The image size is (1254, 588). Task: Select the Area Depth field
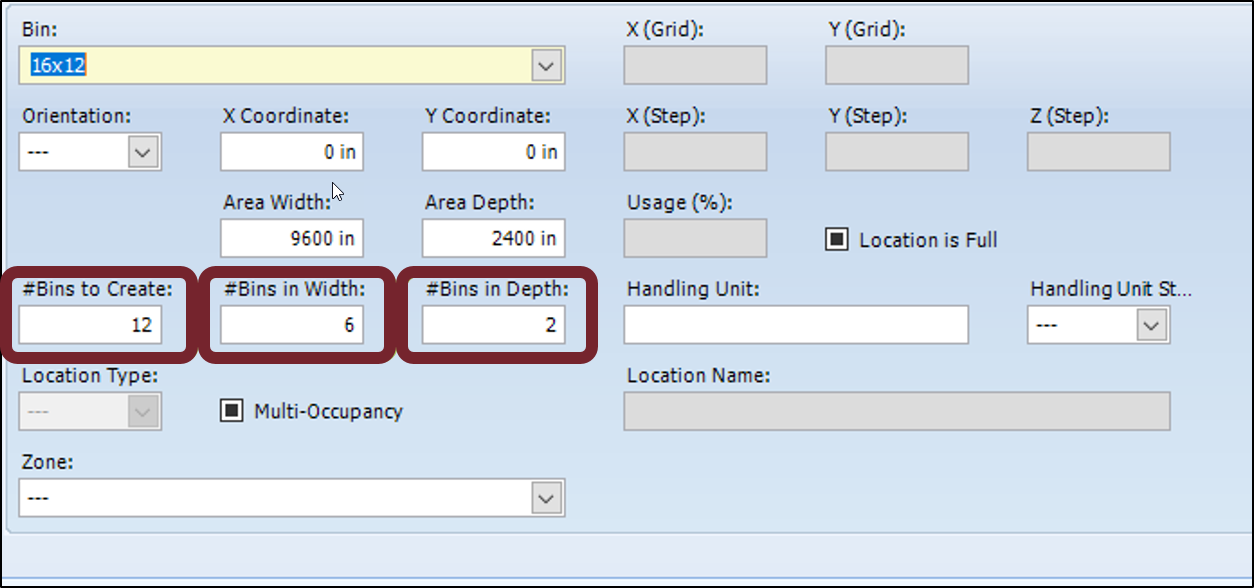point(493,239)
